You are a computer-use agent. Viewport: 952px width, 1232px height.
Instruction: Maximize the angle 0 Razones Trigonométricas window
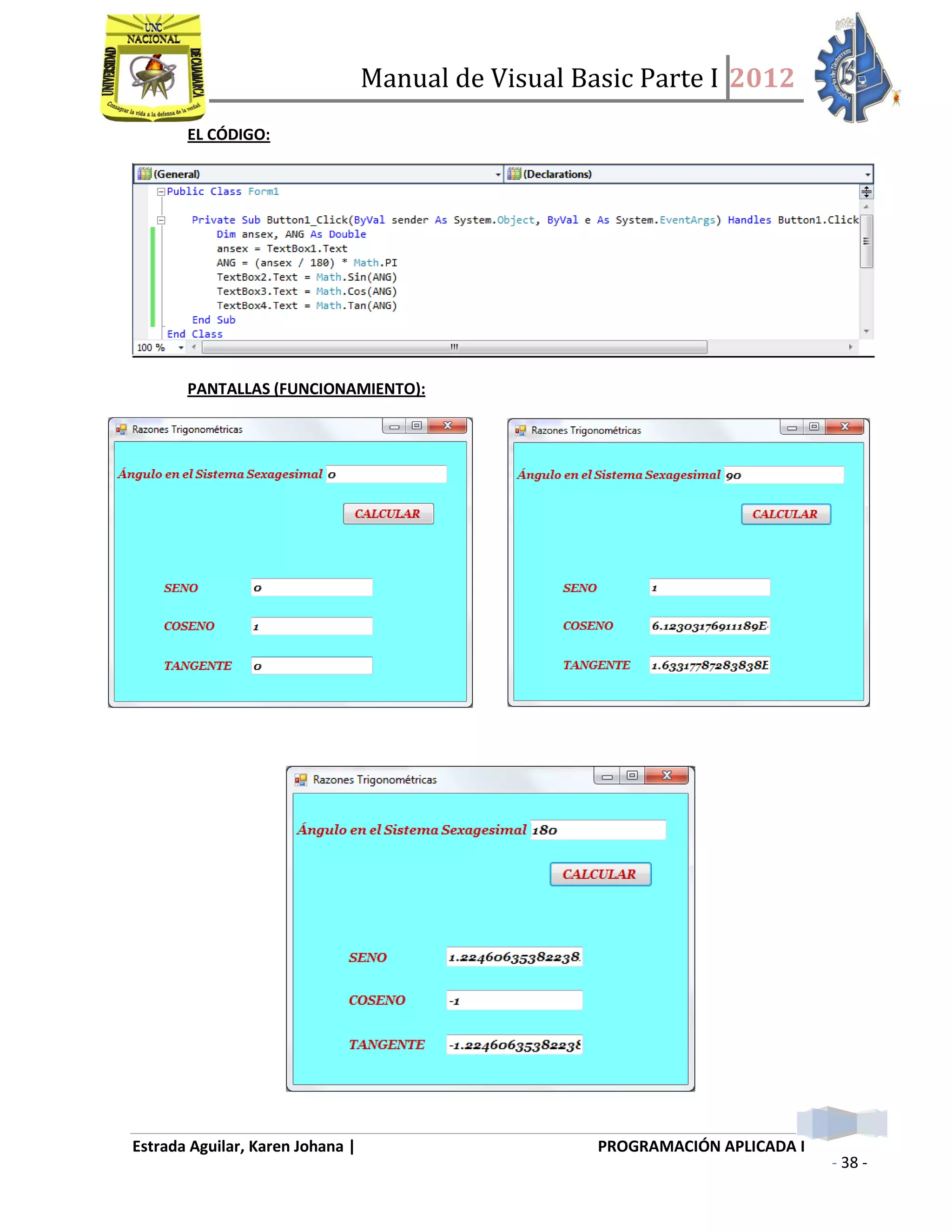tap(417, 426)
